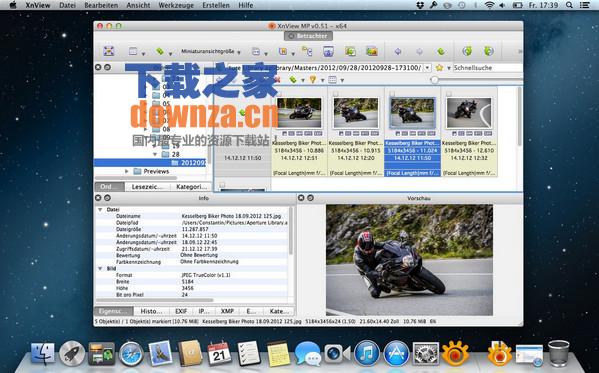Switch to the Lesezeic... tab
Screen dimensions: 599x373
click(x=147, y=186)
